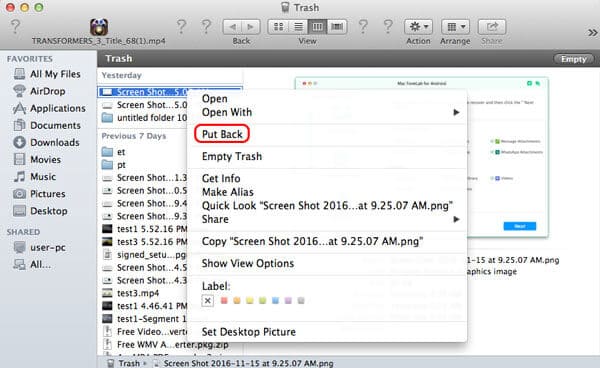Click Trash in the path bar
This screenshot has width=600, height=368.
click(123, 363)
